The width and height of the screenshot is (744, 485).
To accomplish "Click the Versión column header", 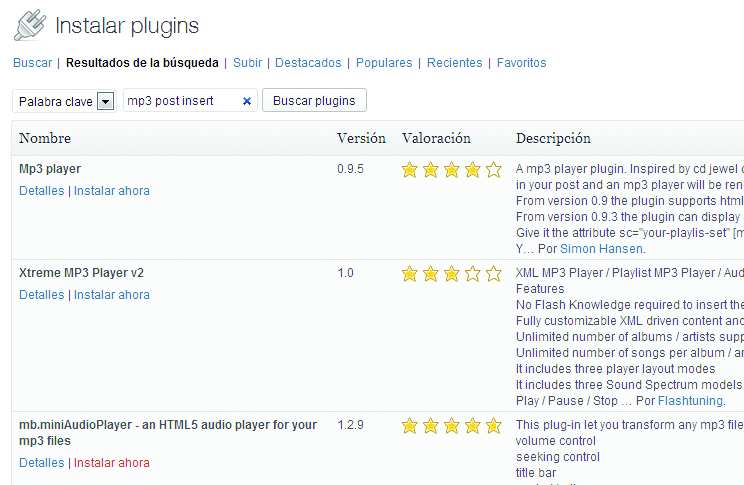I will [361, 138].
